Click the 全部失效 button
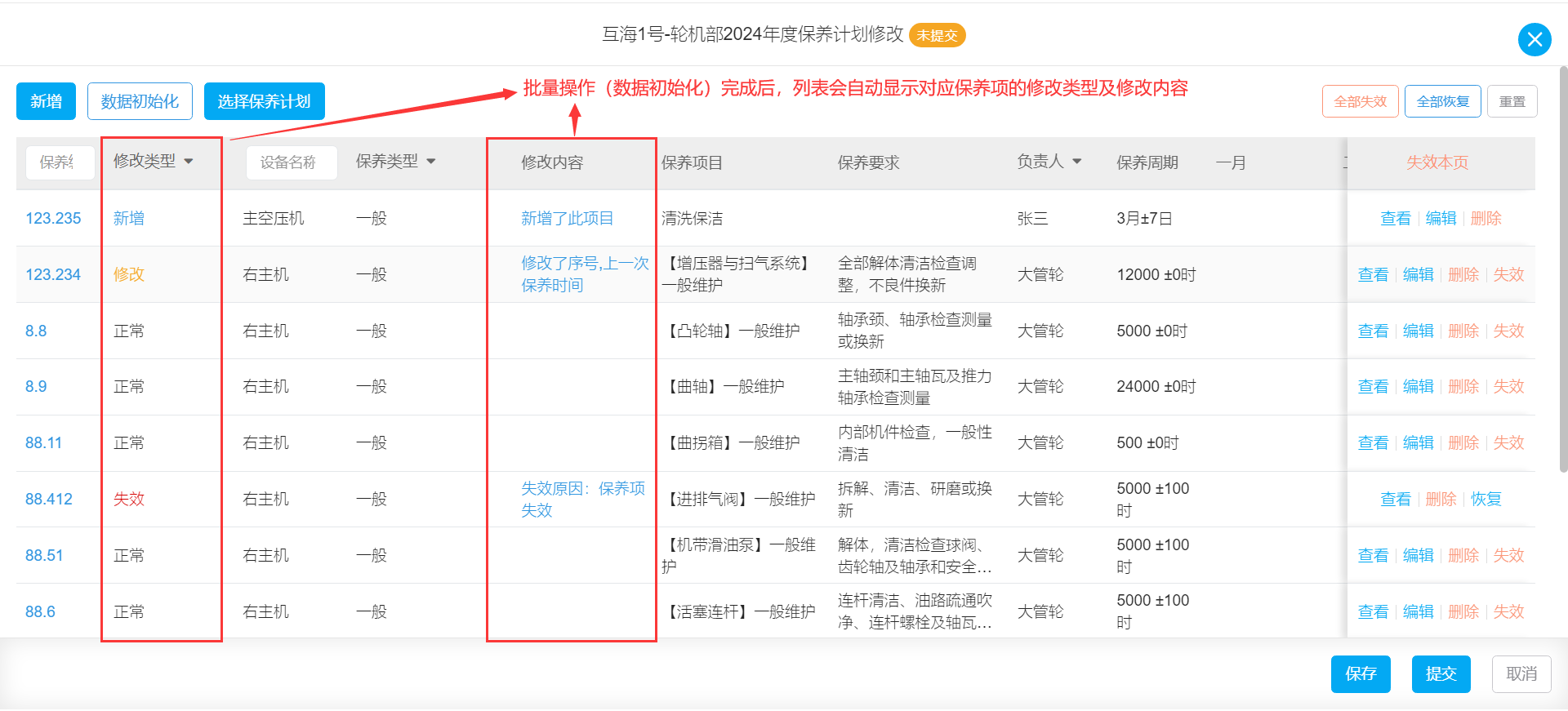The width and height of the screenshot is (1568, 711). 1361,101
